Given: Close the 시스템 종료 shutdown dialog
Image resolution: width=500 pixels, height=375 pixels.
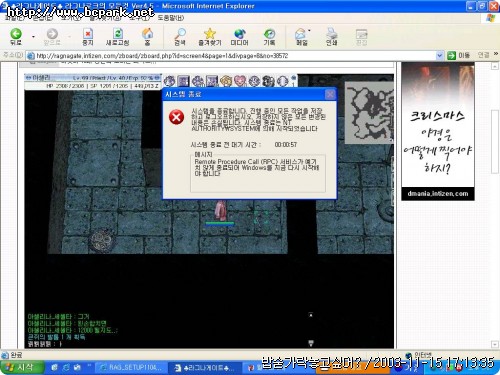Looking at the screenshot, I should tap(330, 94).
